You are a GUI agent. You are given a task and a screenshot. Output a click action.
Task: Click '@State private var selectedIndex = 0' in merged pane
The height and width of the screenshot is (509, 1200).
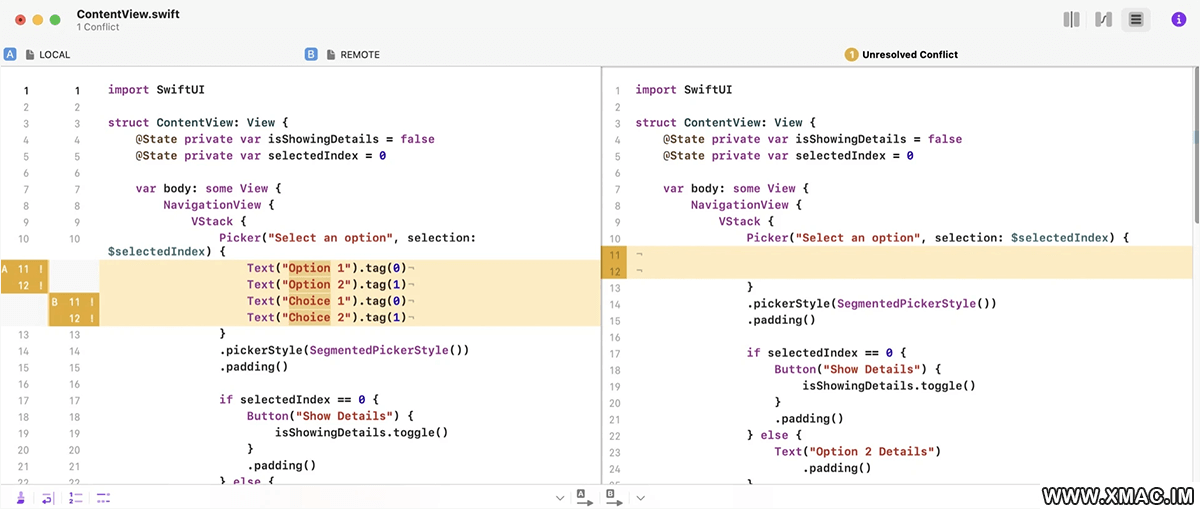click(x=788, y=156)
